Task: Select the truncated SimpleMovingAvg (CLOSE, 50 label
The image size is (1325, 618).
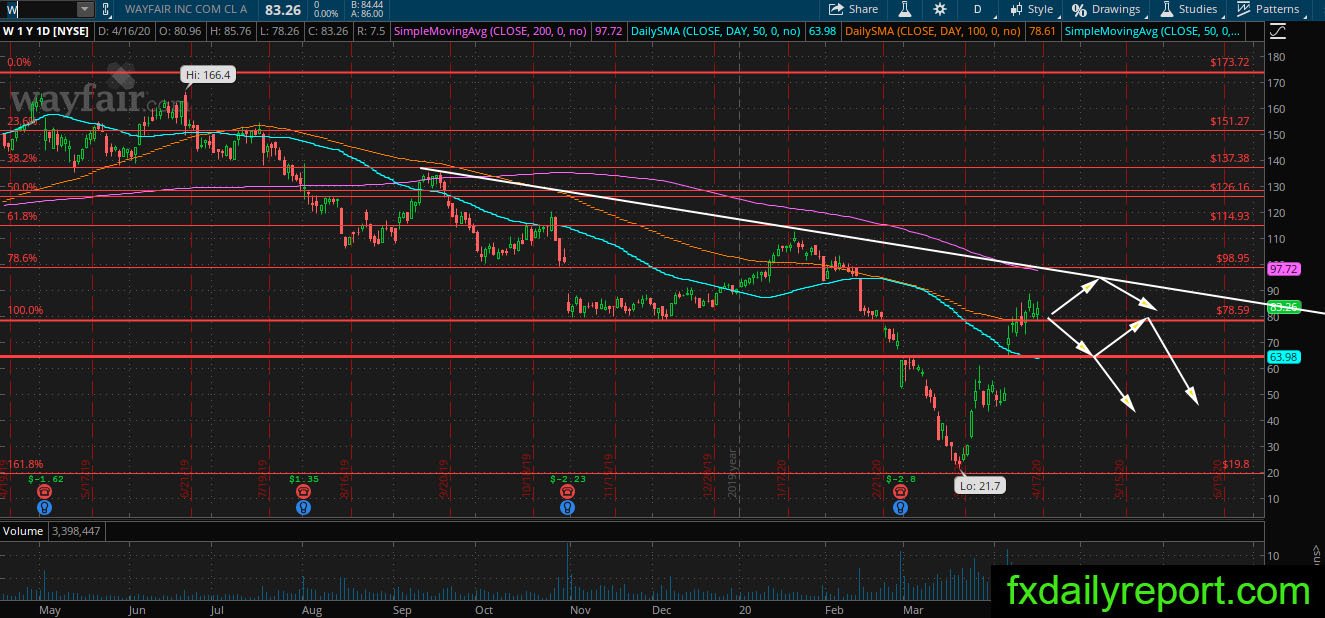Action: click(1153, 31)
